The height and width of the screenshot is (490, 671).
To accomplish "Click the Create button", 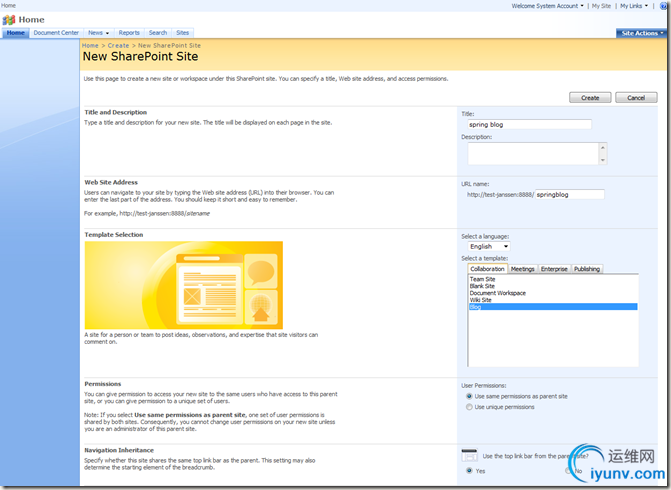I will point(590,98).
